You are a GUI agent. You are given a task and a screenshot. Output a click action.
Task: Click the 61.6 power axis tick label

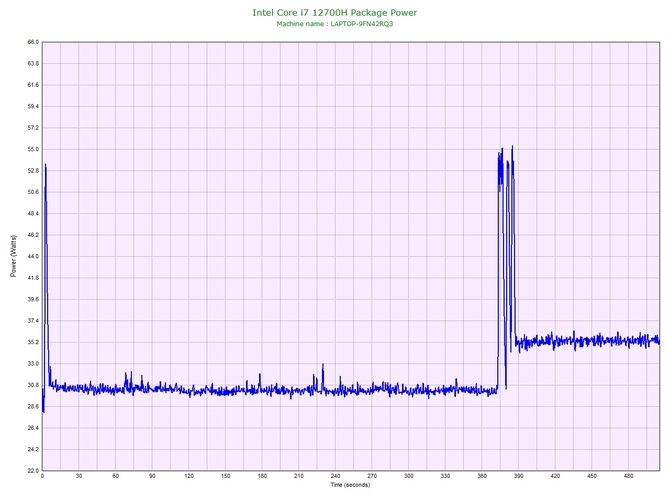33,85
